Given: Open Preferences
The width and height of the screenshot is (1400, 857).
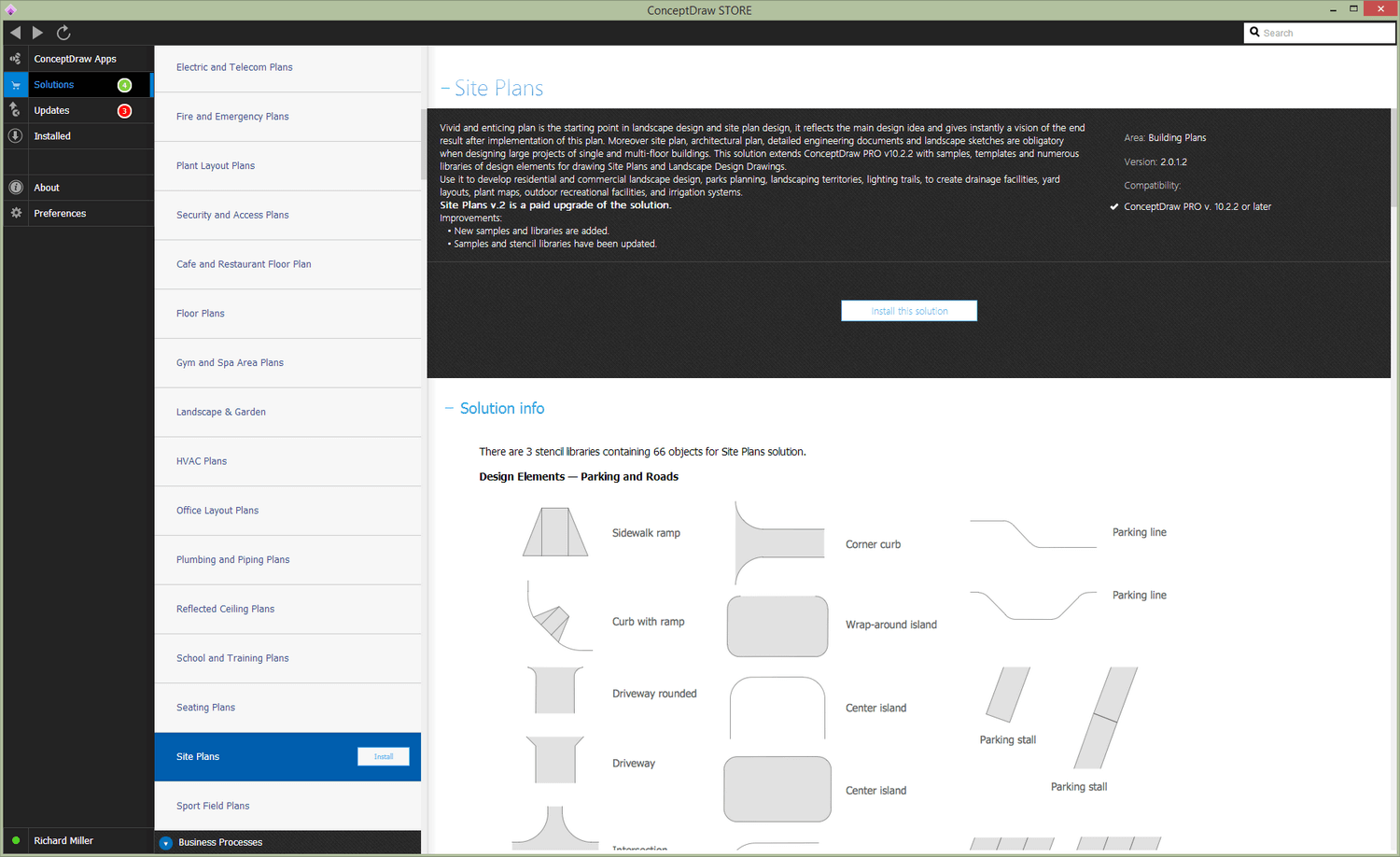Looking at the screenshot, I should click(x=78, y=214).
